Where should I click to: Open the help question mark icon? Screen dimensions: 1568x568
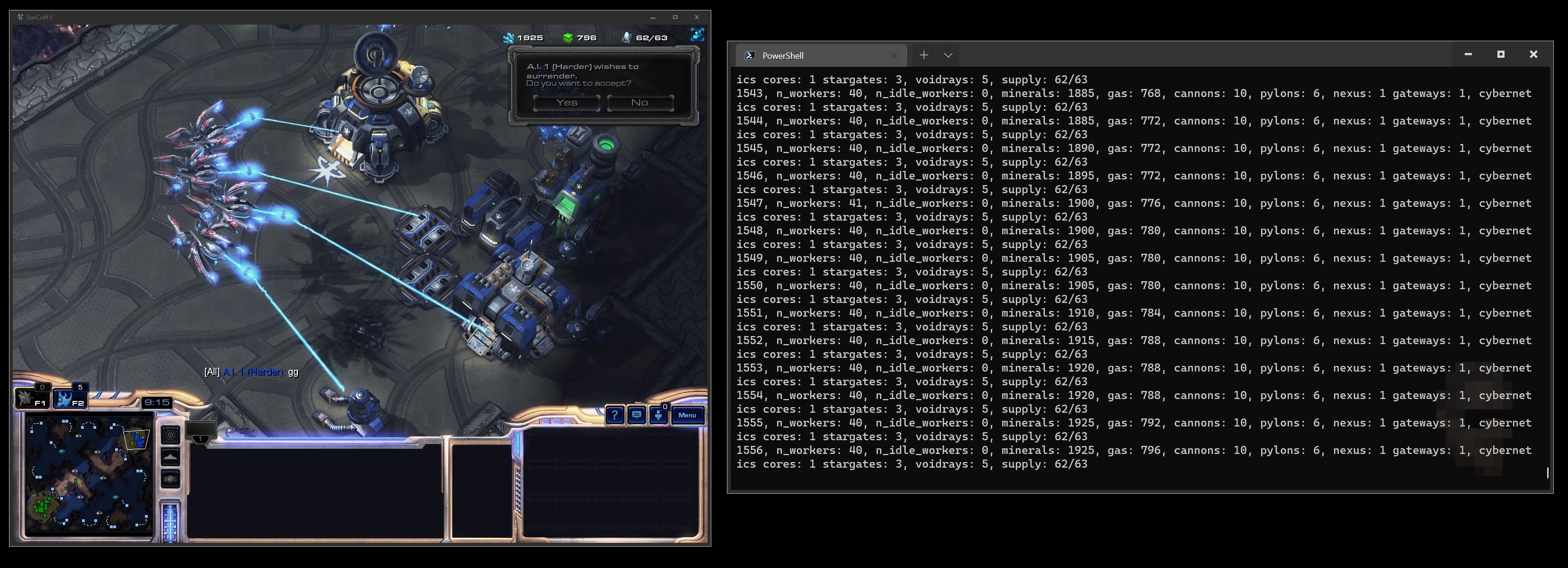(615, 416)
